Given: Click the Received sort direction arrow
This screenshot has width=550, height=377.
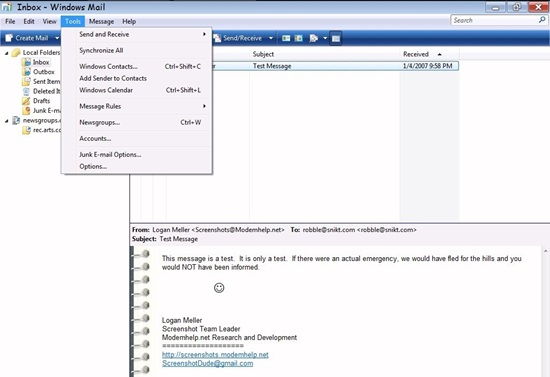Looking at the screenshot, I should click(440, 54).
